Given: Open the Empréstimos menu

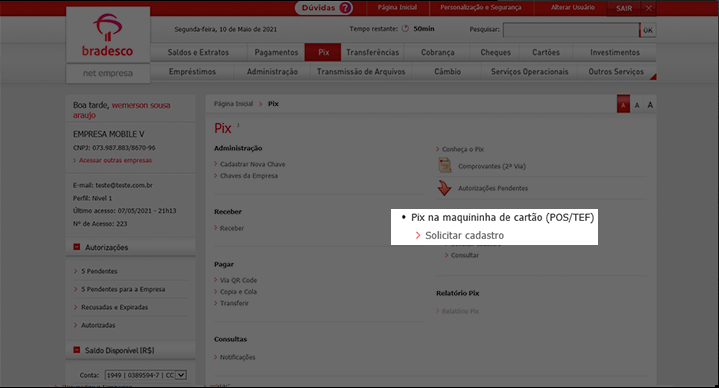Looking at the screenshot, I should click(x=192, y=72).
